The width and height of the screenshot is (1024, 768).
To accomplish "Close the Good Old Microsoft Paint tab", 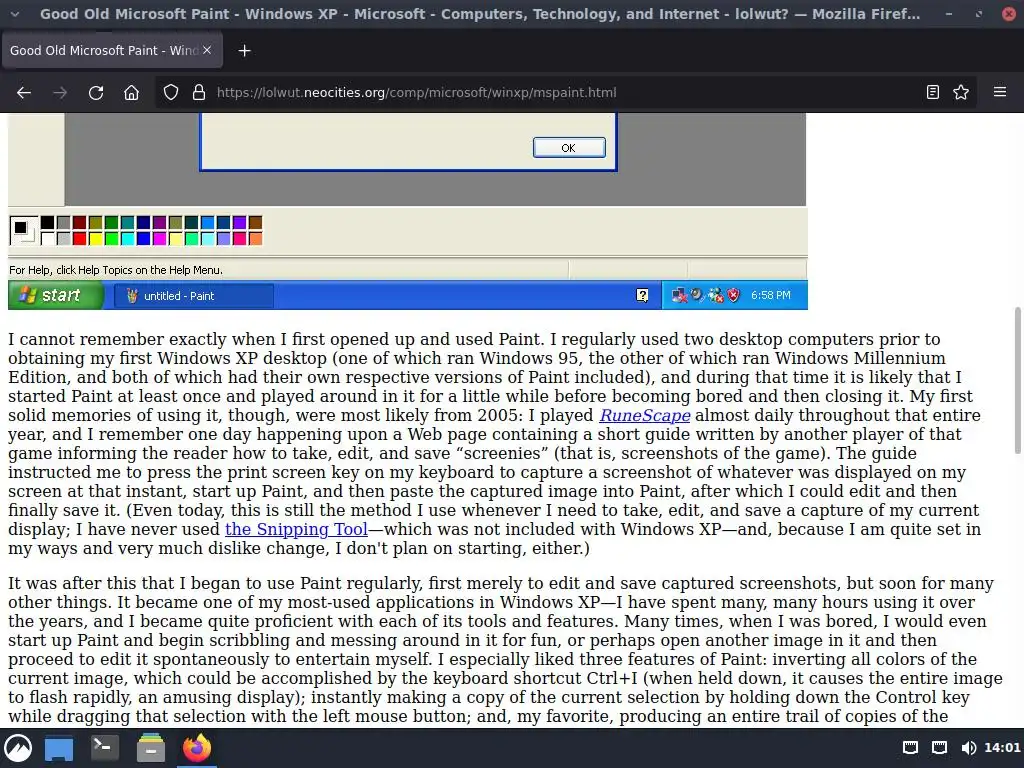I will 207,50.
